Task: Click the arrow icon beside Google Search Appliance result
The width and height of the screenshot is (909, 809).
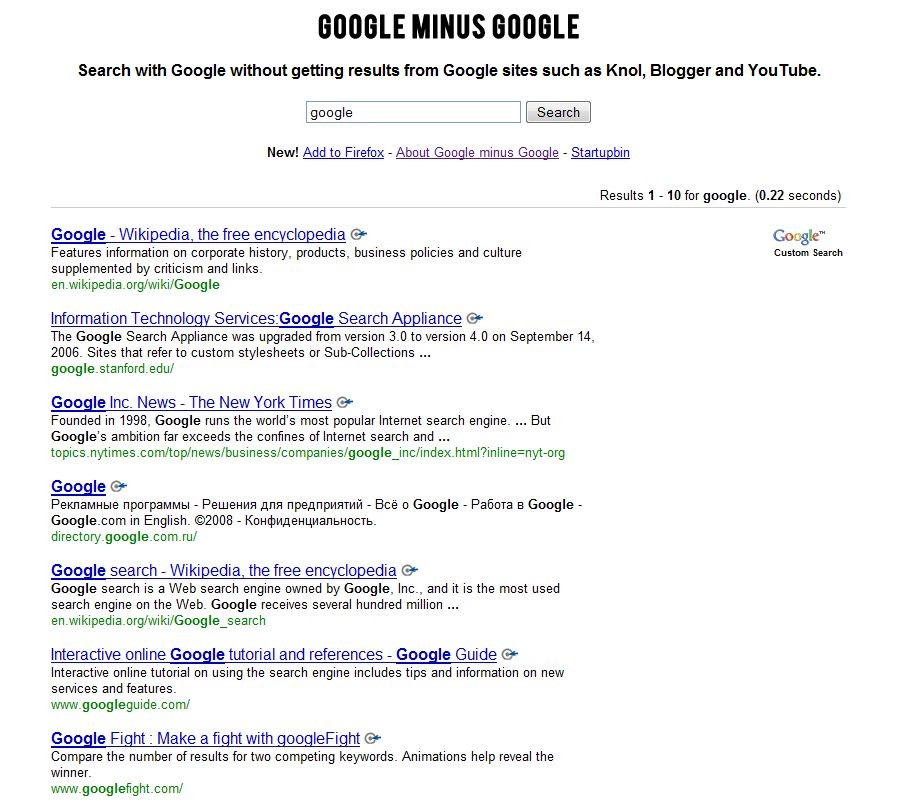Action: (x=475, y=319)
